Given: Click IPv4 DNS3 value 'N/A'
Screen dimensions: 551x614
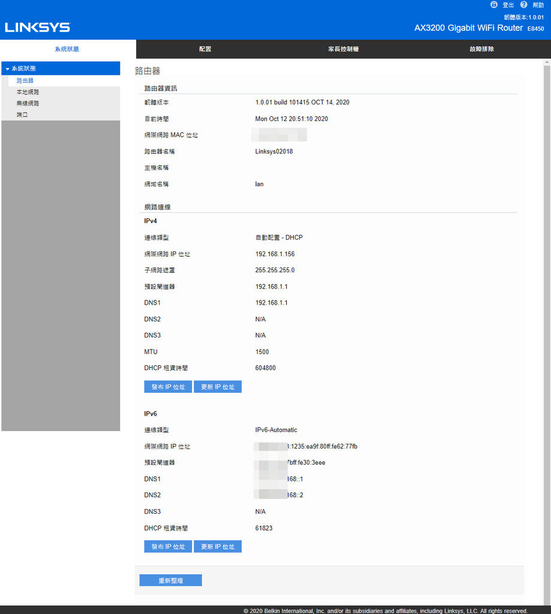Looking at the screenshot, I should click(x=260, y=335).
